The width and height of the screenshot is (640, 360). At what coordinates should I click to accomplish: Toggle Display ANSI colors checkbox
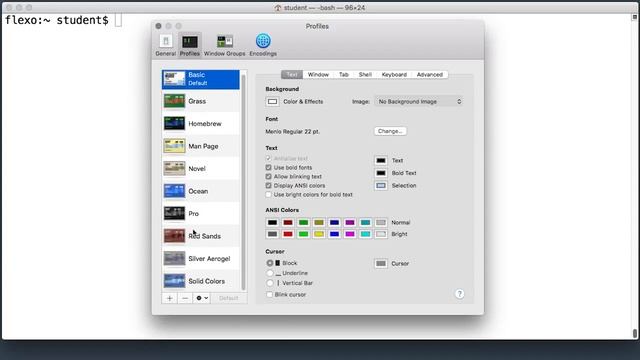[268, 185]
